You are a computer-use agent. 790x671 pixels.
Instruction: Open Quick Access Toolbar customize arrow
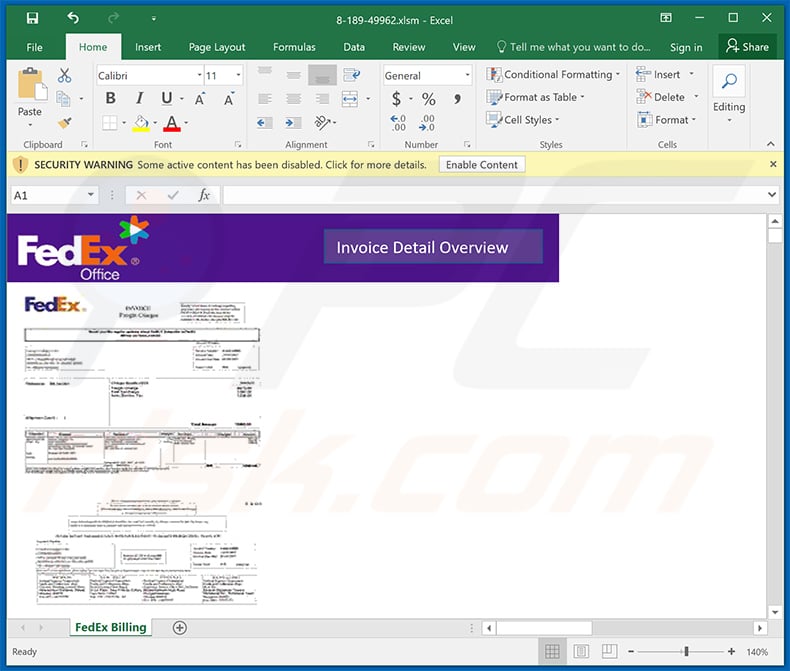(x=154, y=19)
